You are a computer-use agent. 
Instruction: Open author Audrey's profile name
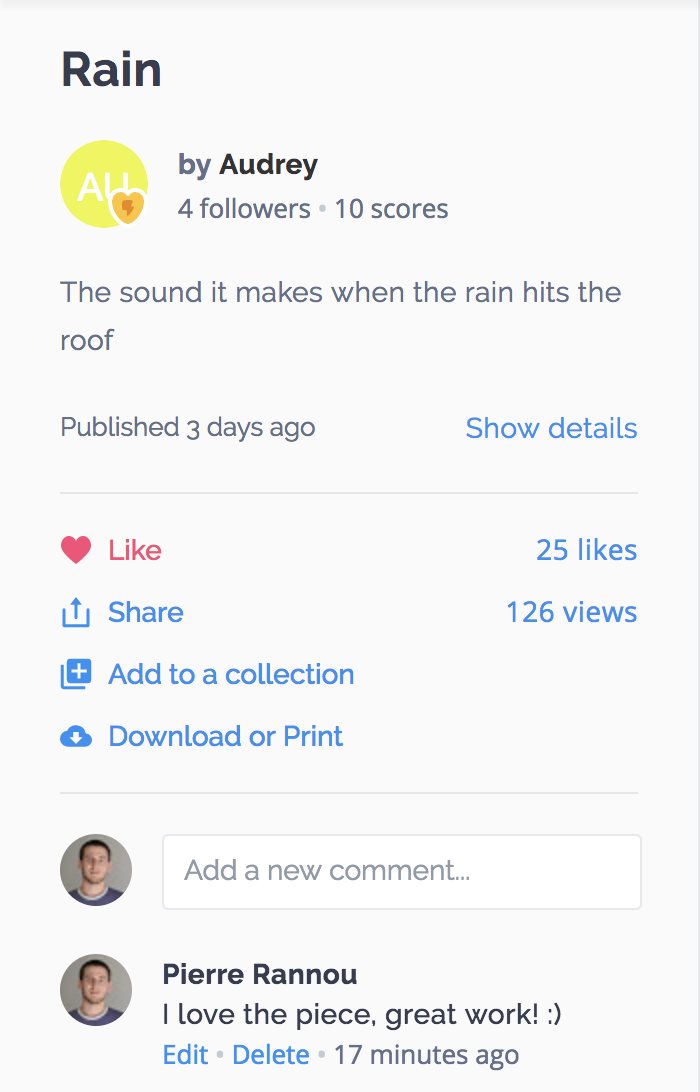click(268, 165)
